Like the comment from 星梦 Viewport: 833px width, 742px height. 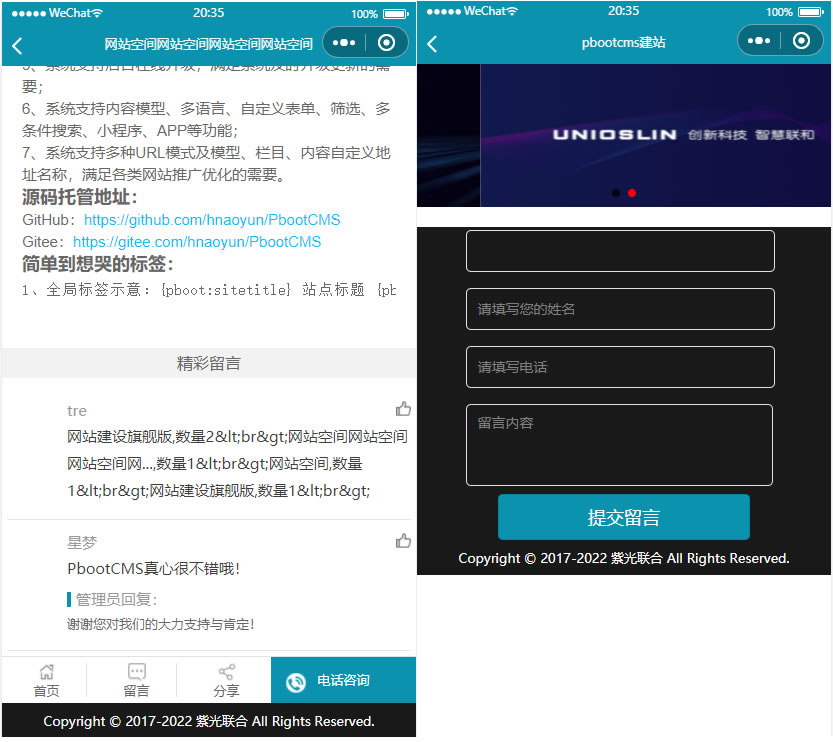pos(403,541)
